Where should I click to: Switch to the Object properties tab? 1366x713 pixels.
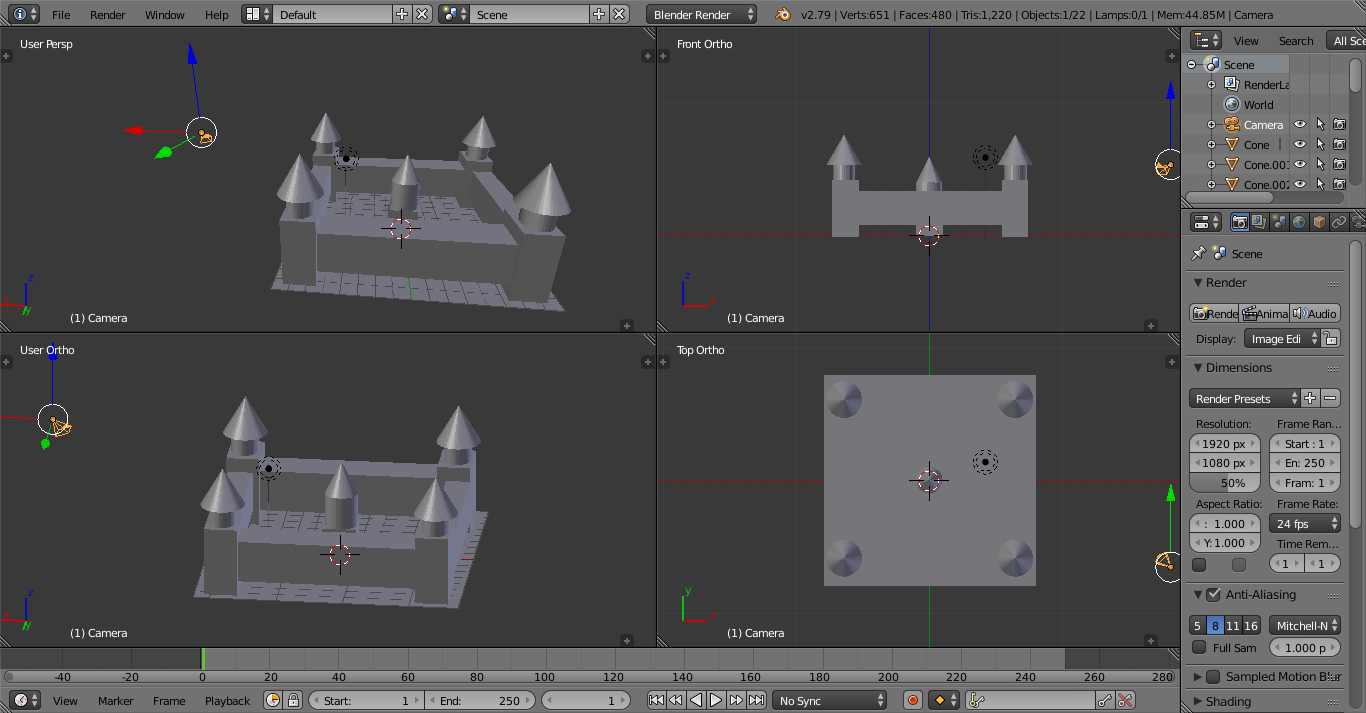pos(1319,222)
